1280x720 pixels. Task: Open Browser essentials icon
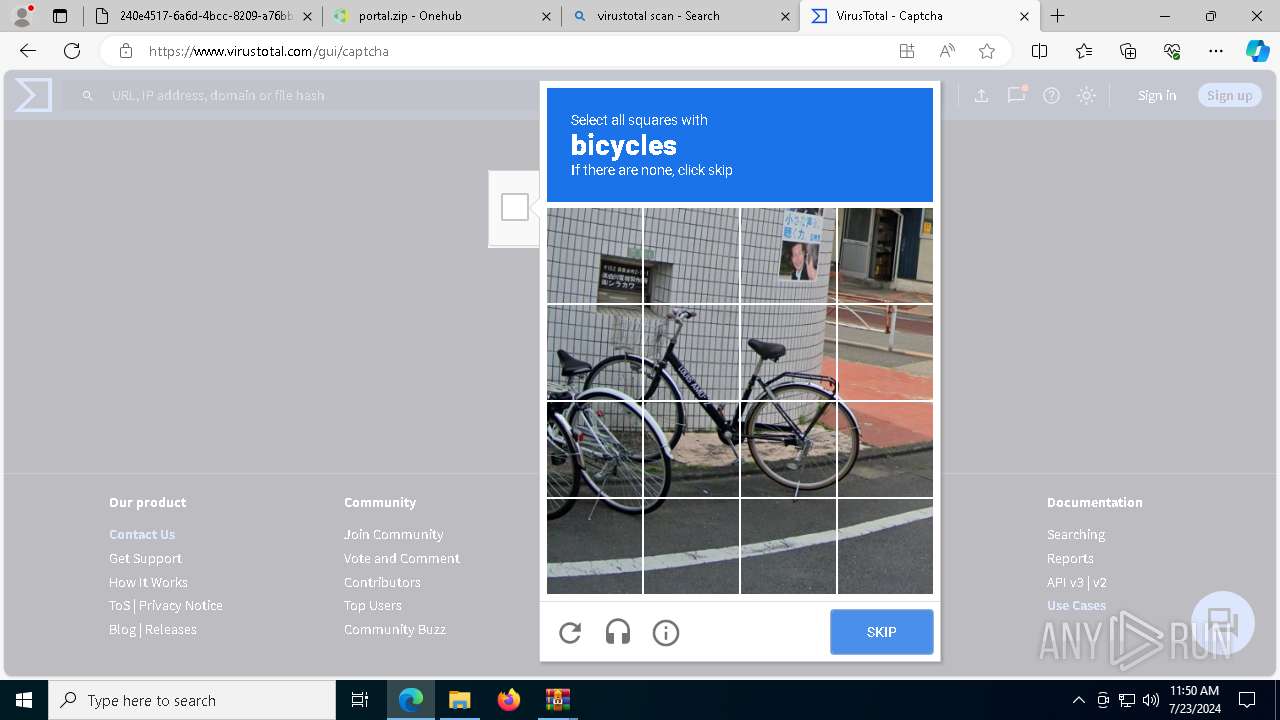(1172, 51)
